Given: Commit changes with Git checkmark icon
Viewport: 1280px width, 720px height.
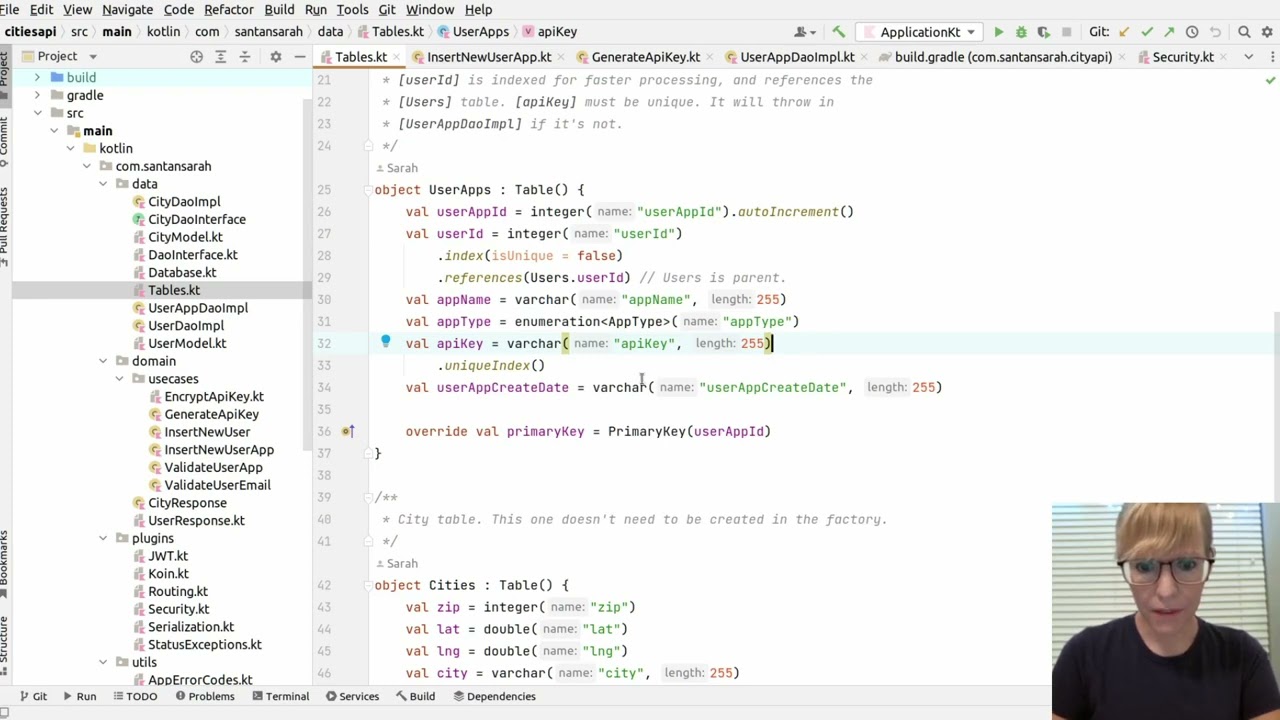Looking at the screenshot, I should (1147, 32).
